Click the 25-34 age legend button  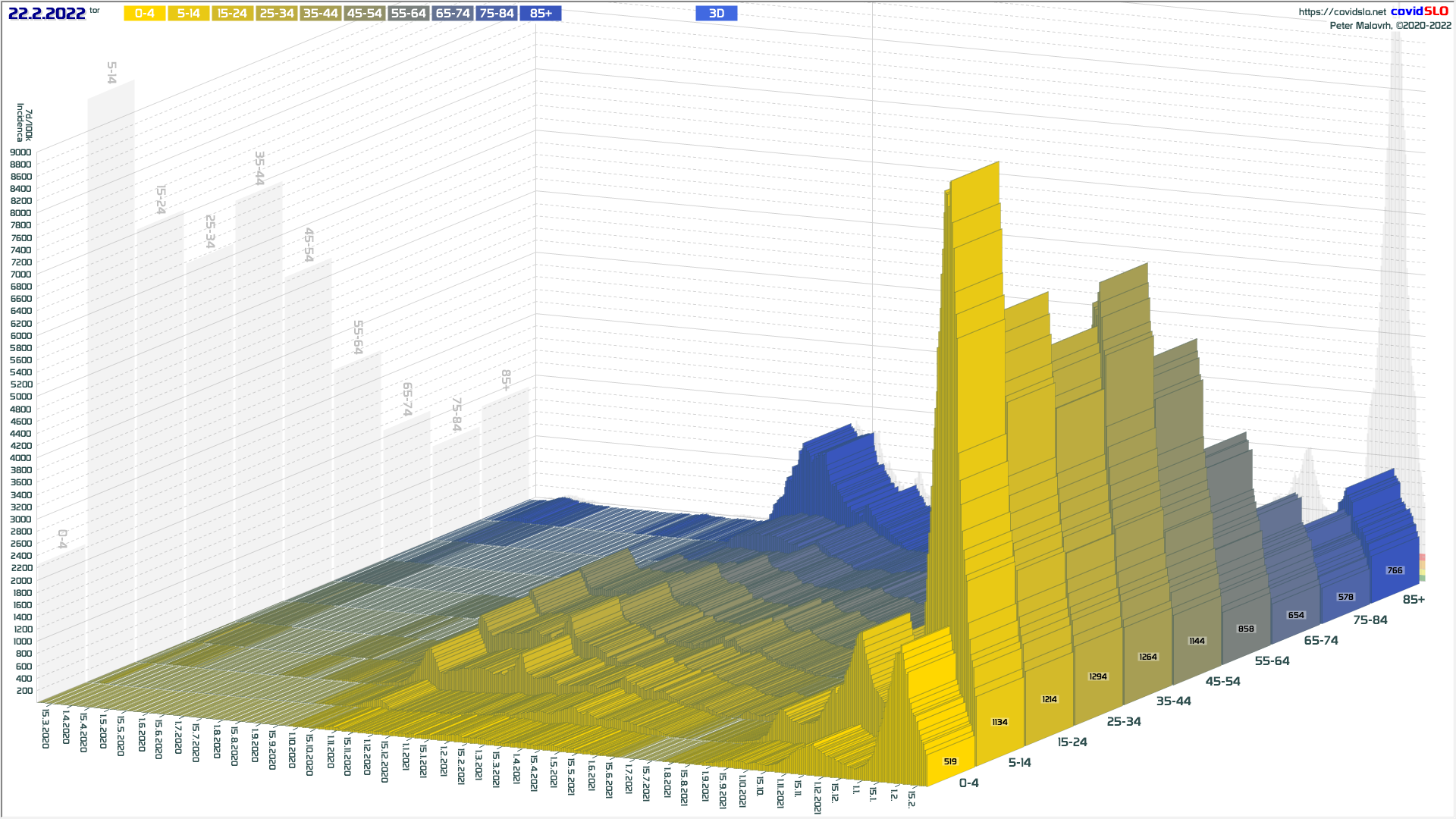coord(276,14)
